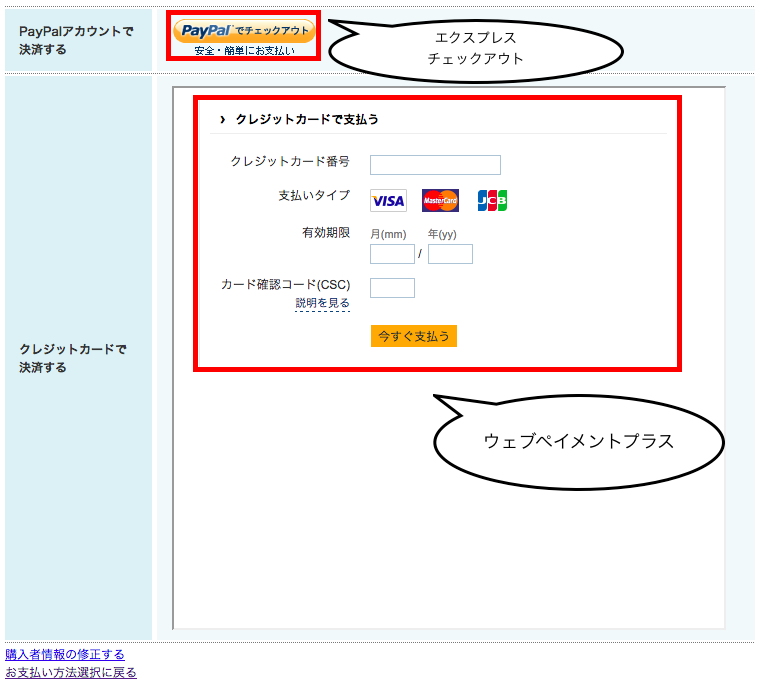Open the 購入者情報の修正する link
763x689 pixels.
(65, 654)
